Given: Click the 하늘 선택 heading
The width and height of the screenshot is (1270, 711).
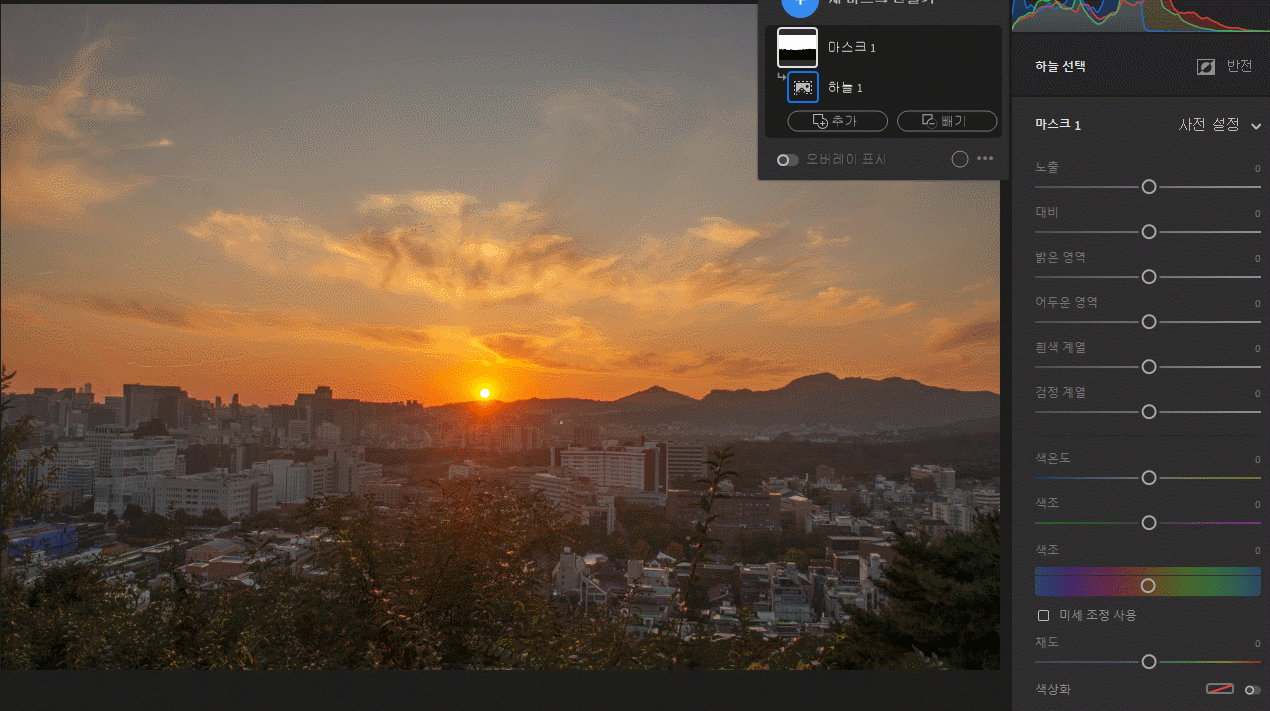Looking at the screenshot, I should [x=1060, y=67].
